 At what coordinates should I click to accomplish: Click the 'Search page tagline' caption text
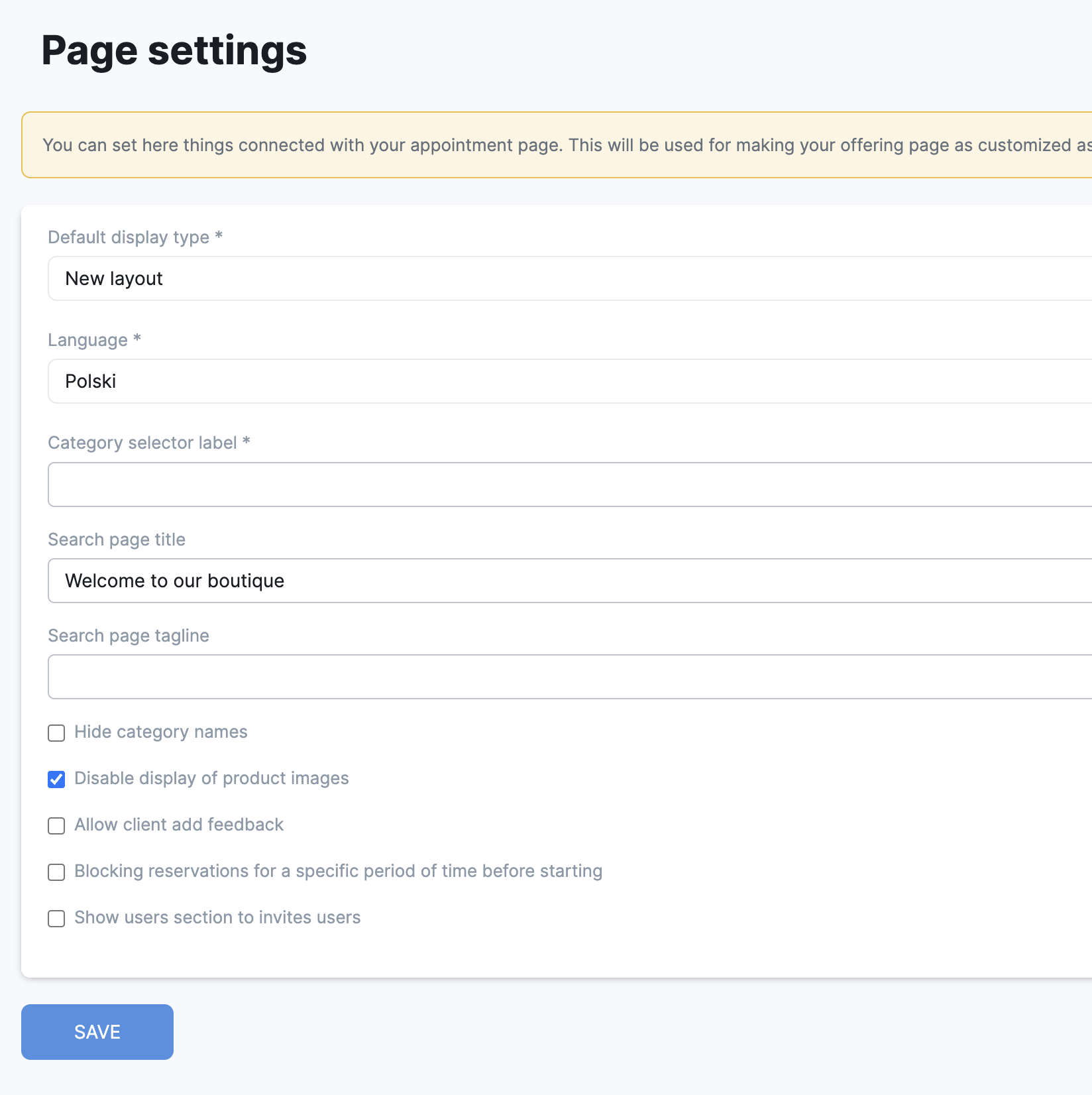tap(129, 636)
